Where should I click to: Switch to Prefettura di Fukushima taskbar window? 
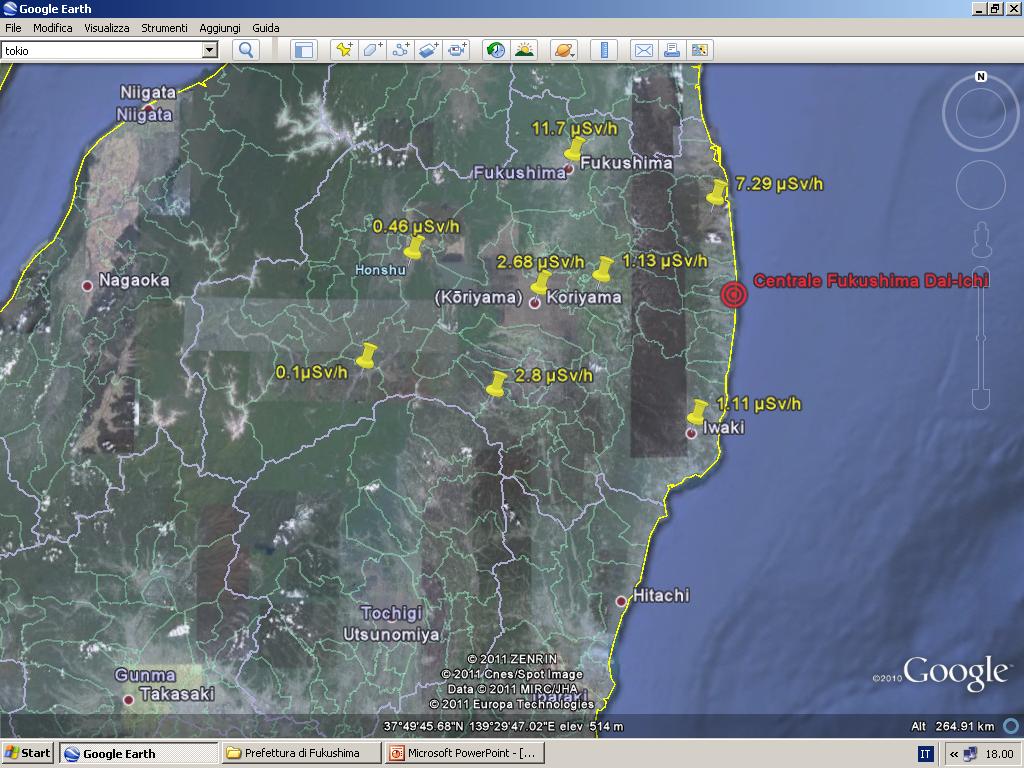point(302,753)
